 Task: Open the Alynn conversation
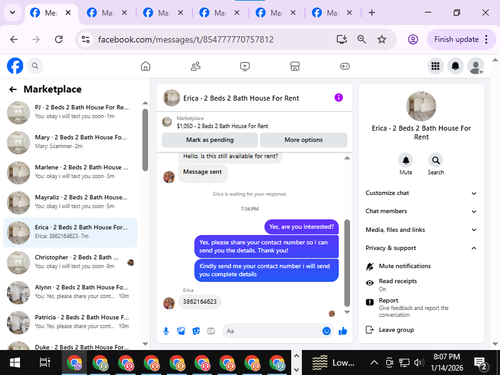click(x=70, y=292)
